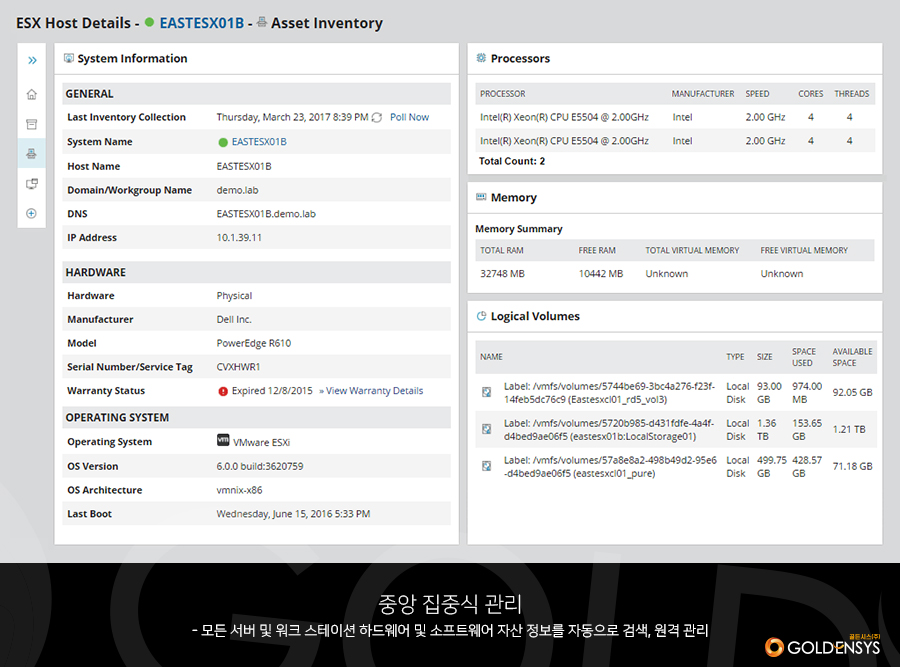Click the GENERAL section header
Image resolution: width=900 pixels, height=667 pixels.
pos(256,94)
